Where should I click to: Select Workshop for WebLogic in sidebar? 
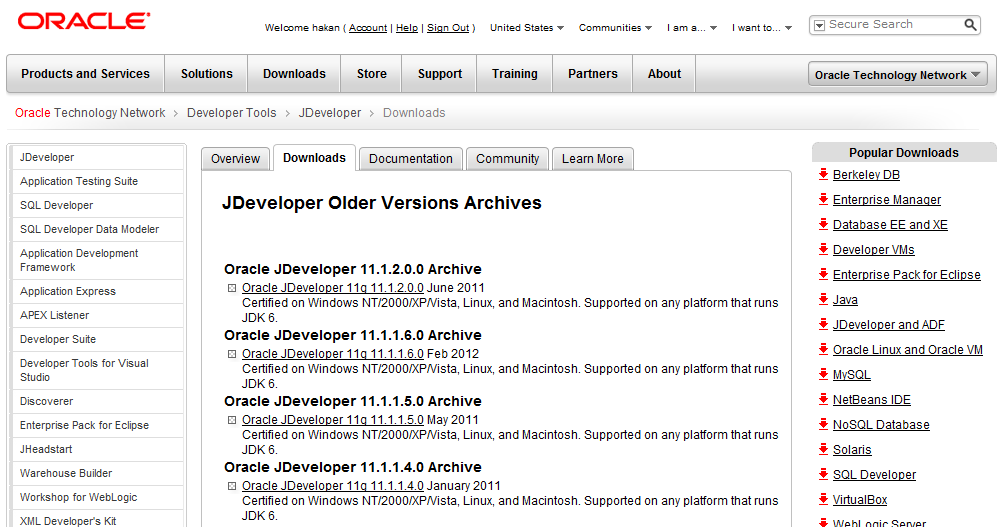coord(98,497)
